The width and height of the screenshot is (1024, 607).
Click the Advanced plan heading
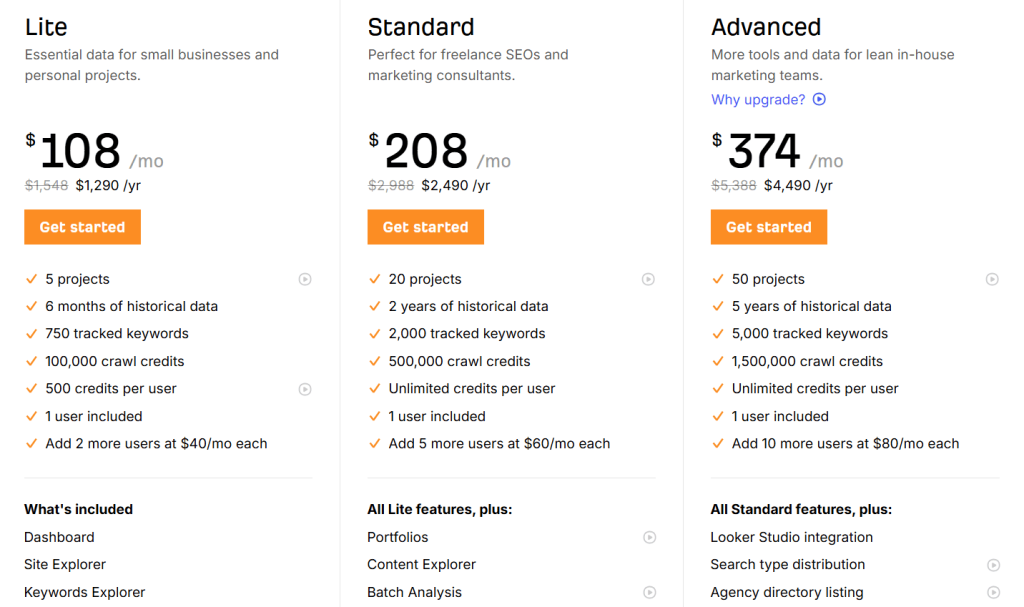765,27
